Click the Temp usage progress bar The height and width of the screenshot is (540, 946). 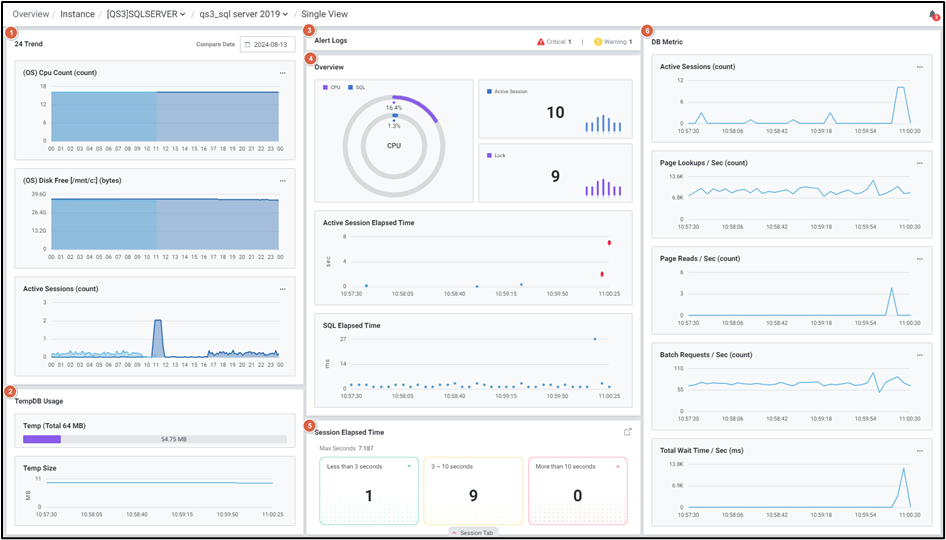point(155,438)
